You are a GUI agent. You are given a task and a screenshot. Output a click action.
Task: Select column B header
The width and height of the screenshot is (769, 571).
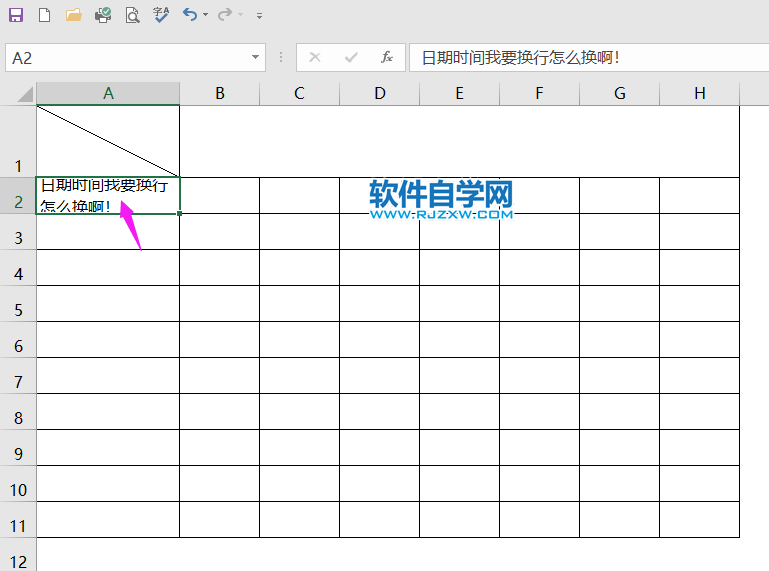click(x=220, y=93)
